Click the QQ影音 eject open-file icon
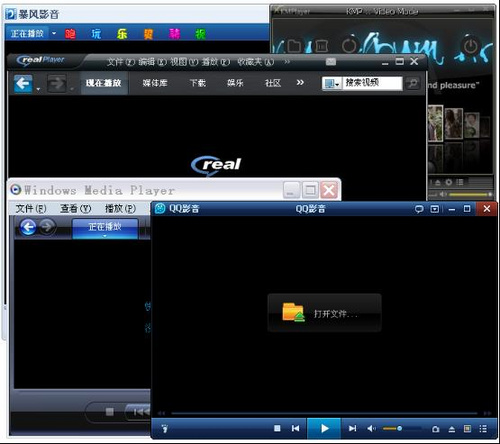Image resolution: width=500 pixels, height=444 pixels. [x=452, y=429]
